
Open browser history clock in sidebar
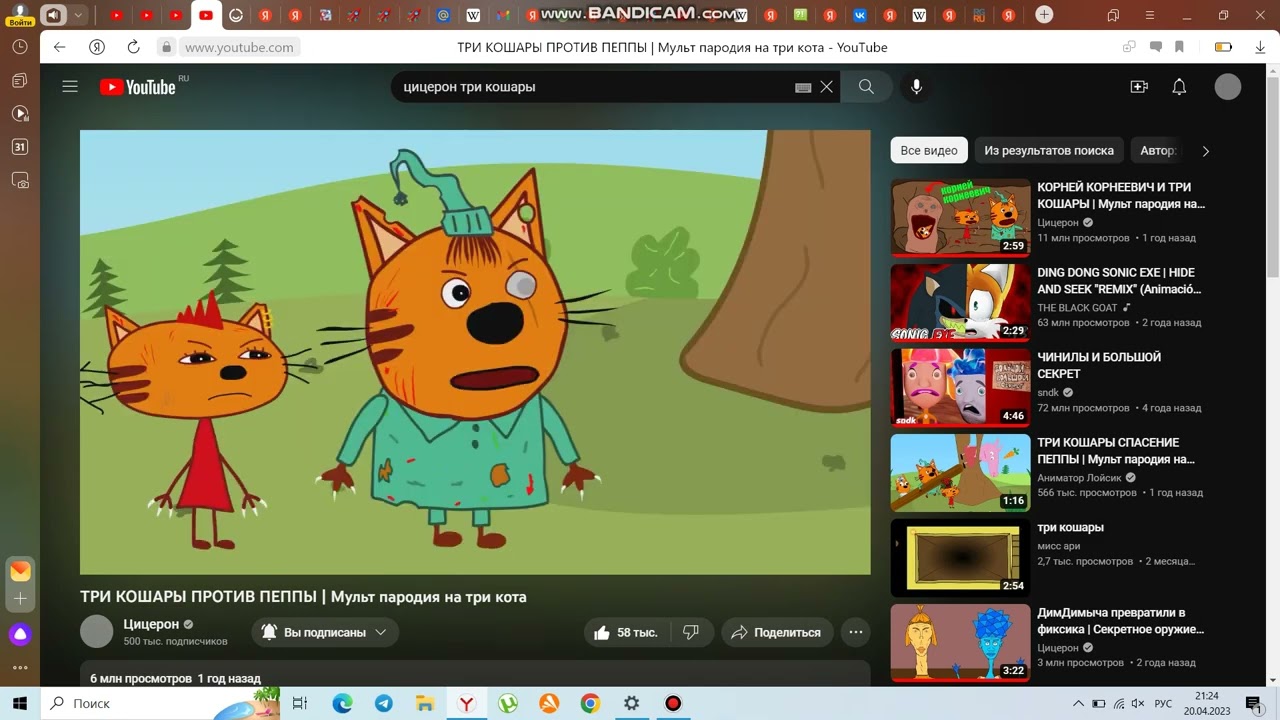20,47
